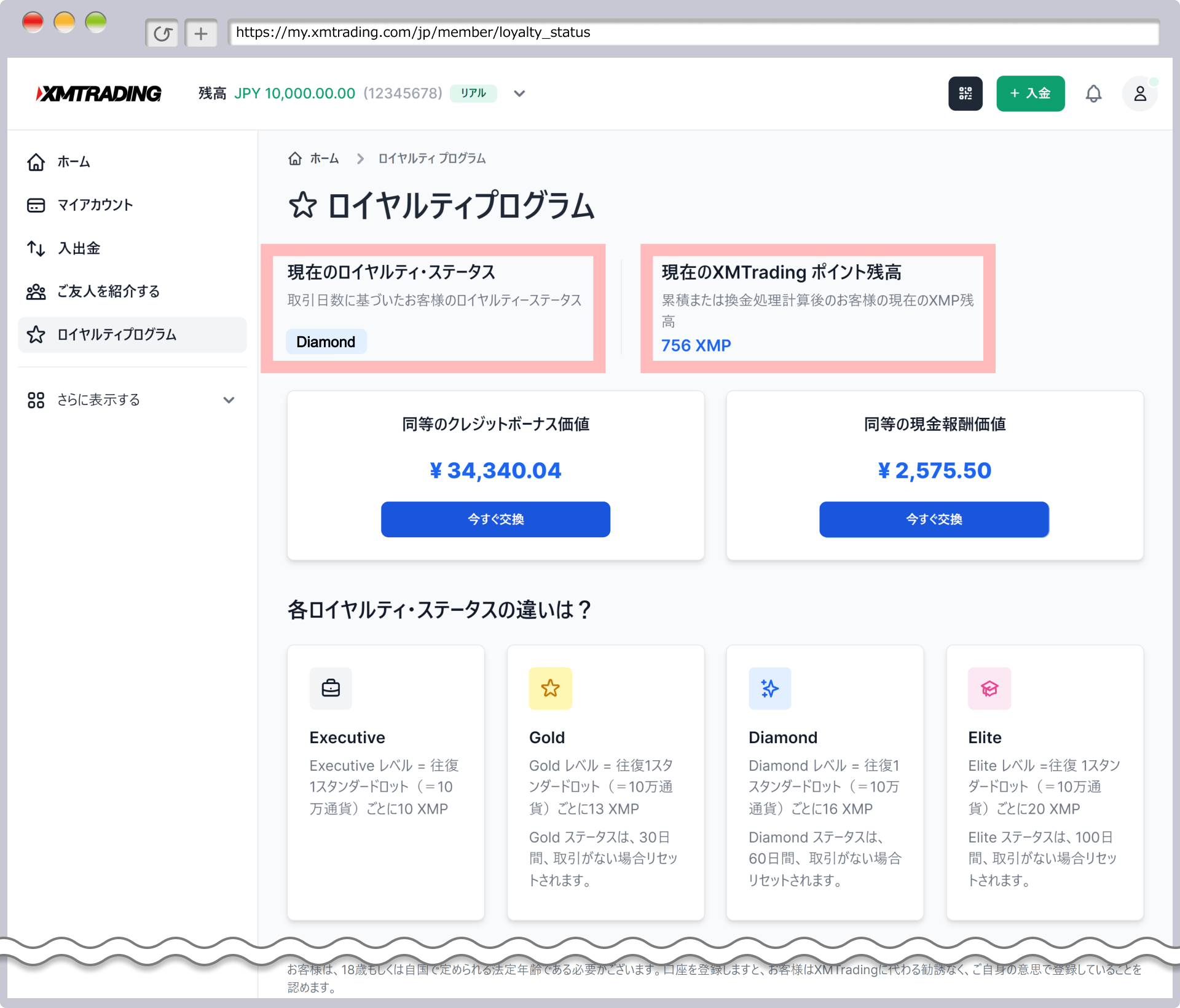The height and width of the screenshot is (1008, 1180).
Task: Click the browser reload icon
Action: point(162,33)
